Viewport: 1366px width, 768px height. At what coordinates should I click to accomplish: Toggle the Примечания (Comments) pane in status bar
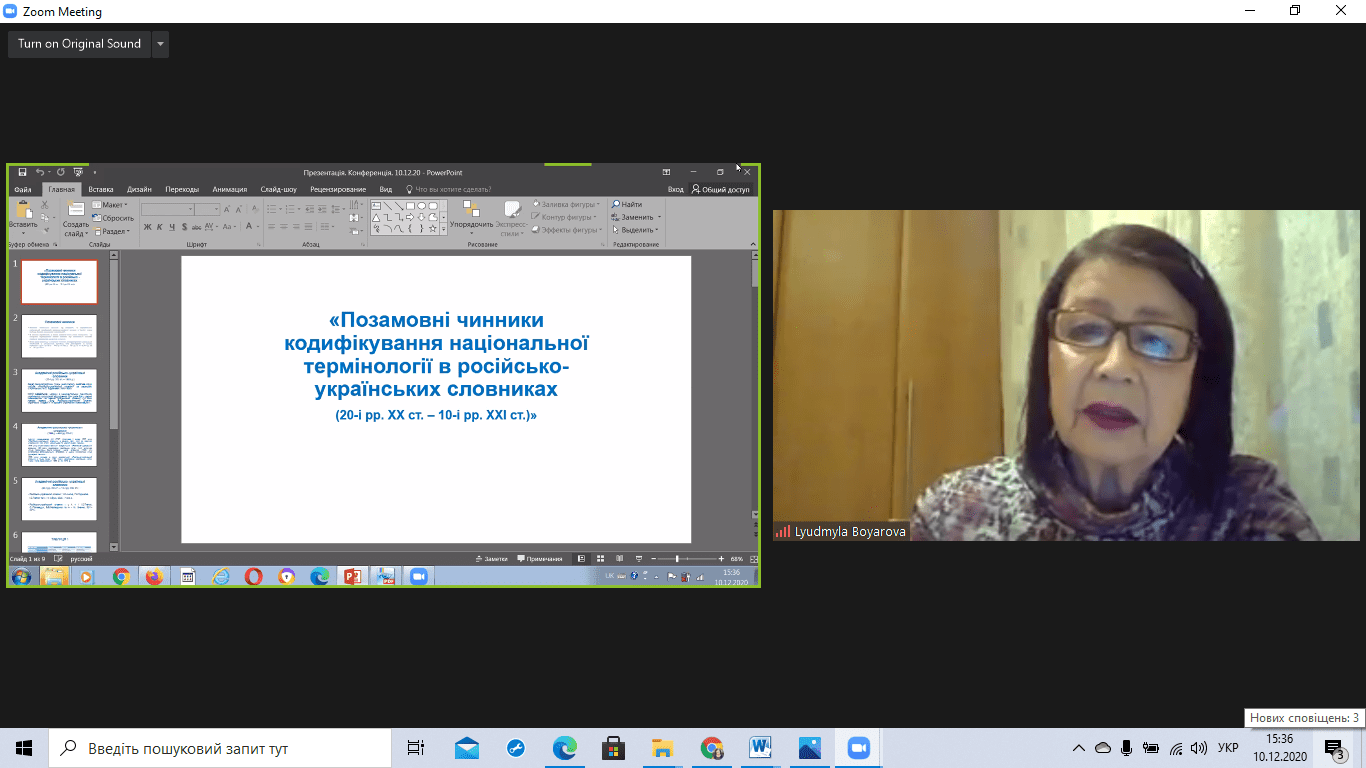(540, 559)
